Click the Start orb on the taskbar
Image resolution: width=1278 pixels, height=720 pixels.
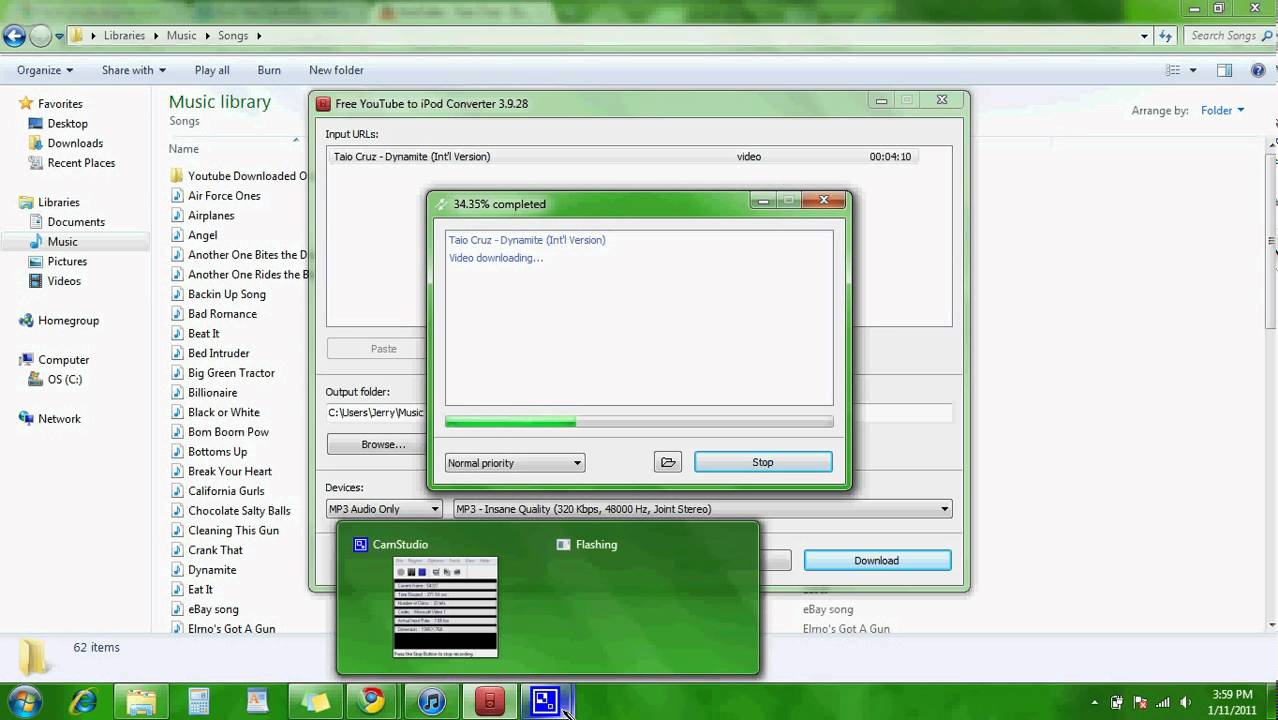(24, 701)
